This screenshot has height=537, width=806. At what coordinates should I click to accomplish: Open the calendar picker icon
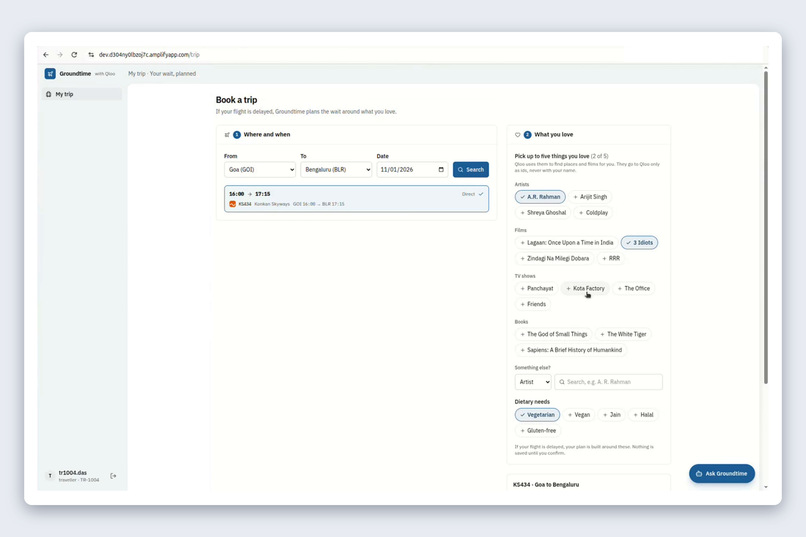441,170
